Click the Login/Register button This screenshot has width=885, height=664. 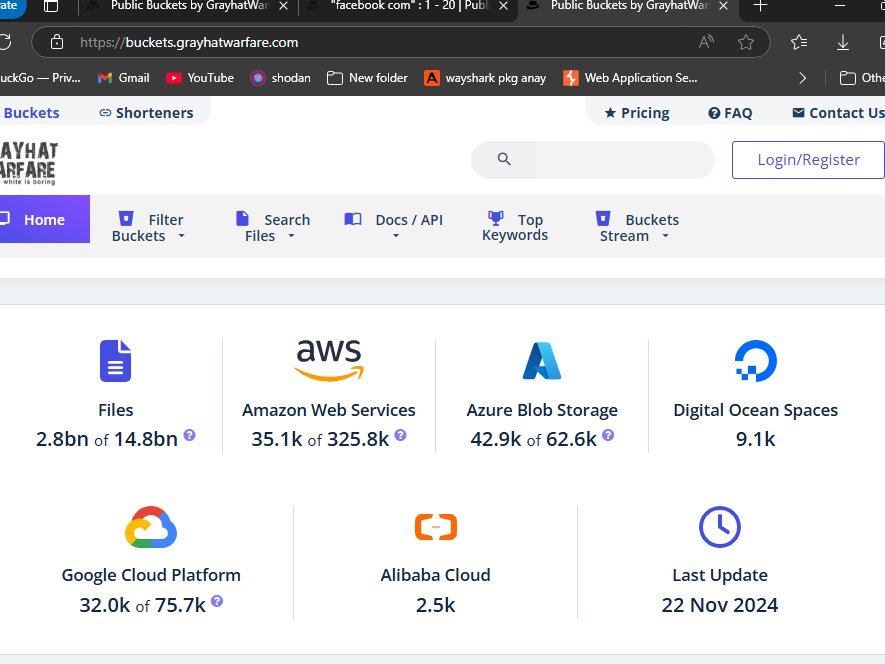[808, 160]
